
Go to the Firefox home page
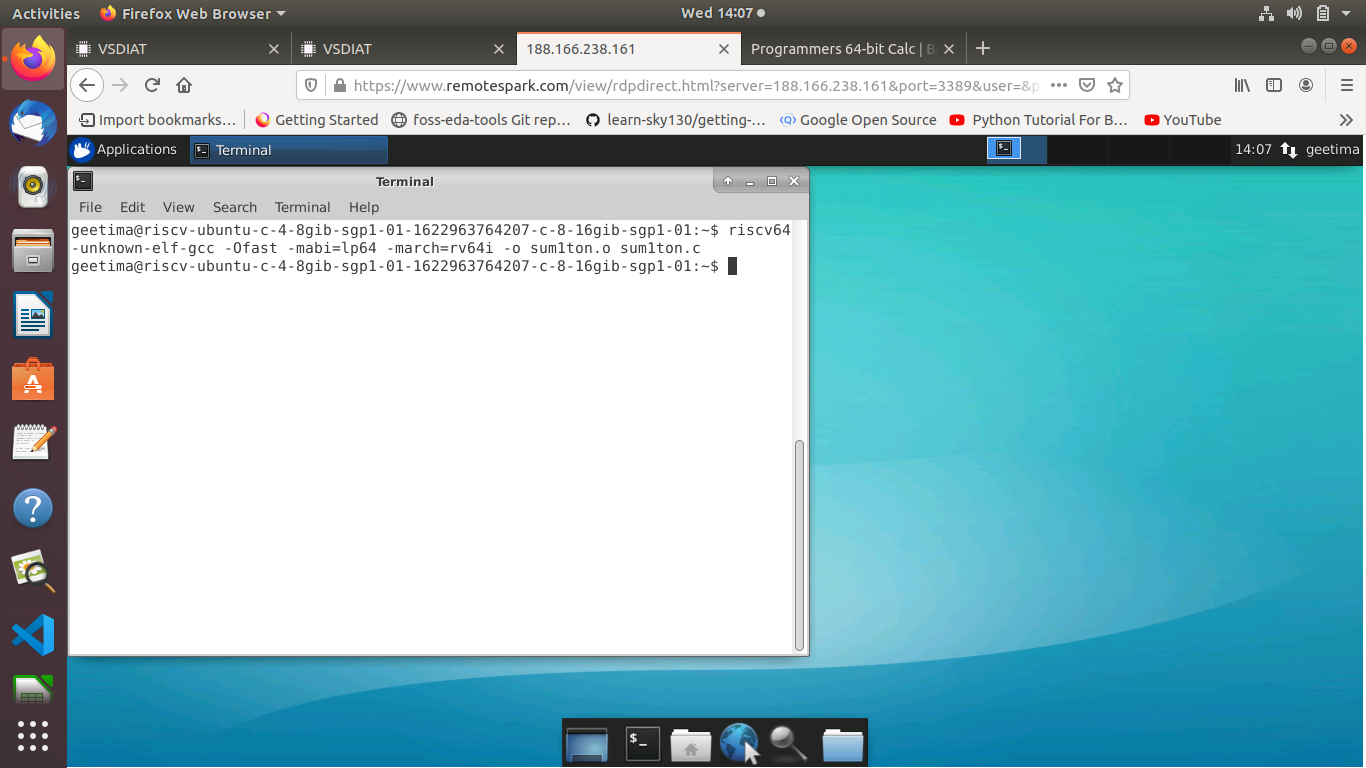[184, 86]
